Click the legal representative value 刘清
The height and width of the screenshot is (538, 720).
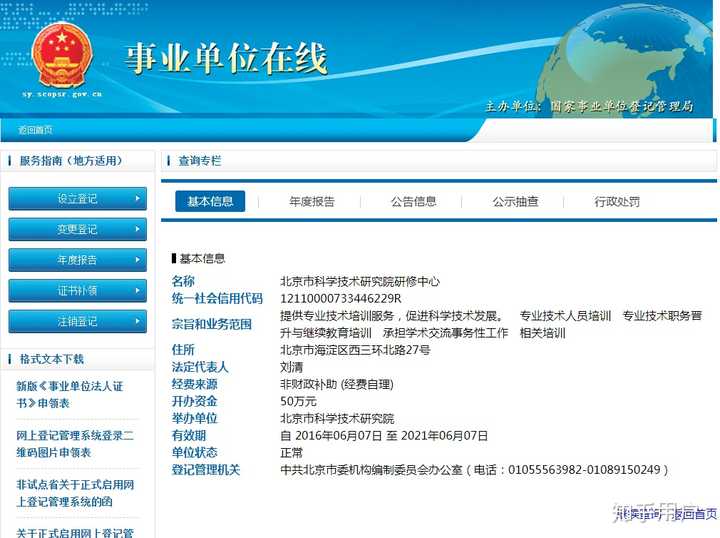coord(292,367)
